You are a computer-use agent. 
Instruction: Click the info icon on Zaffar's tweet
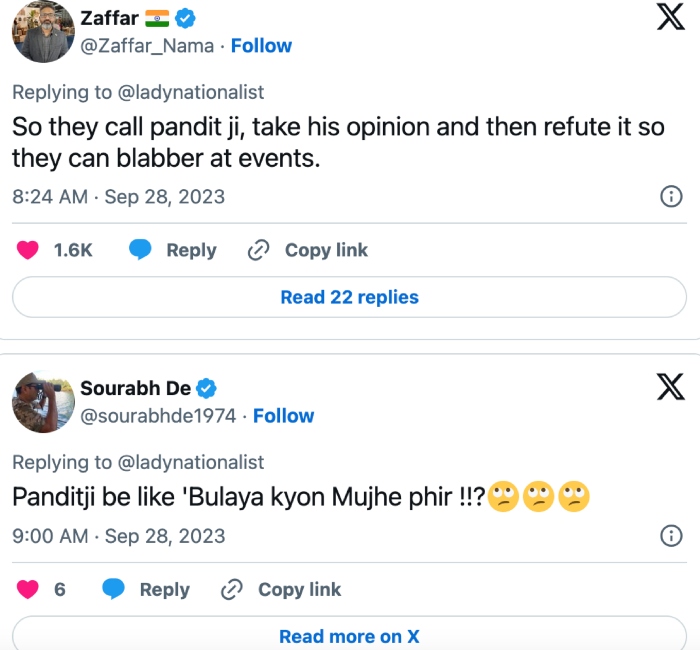(x=672, y=196)
